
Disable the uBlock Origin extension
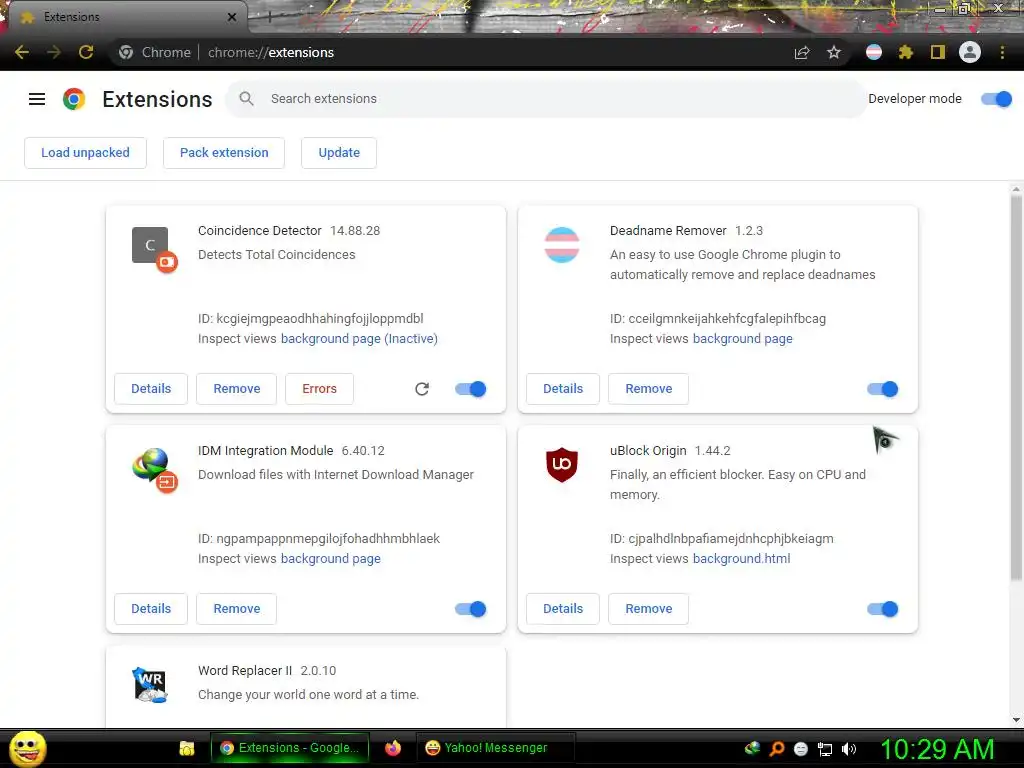point(883,609)
